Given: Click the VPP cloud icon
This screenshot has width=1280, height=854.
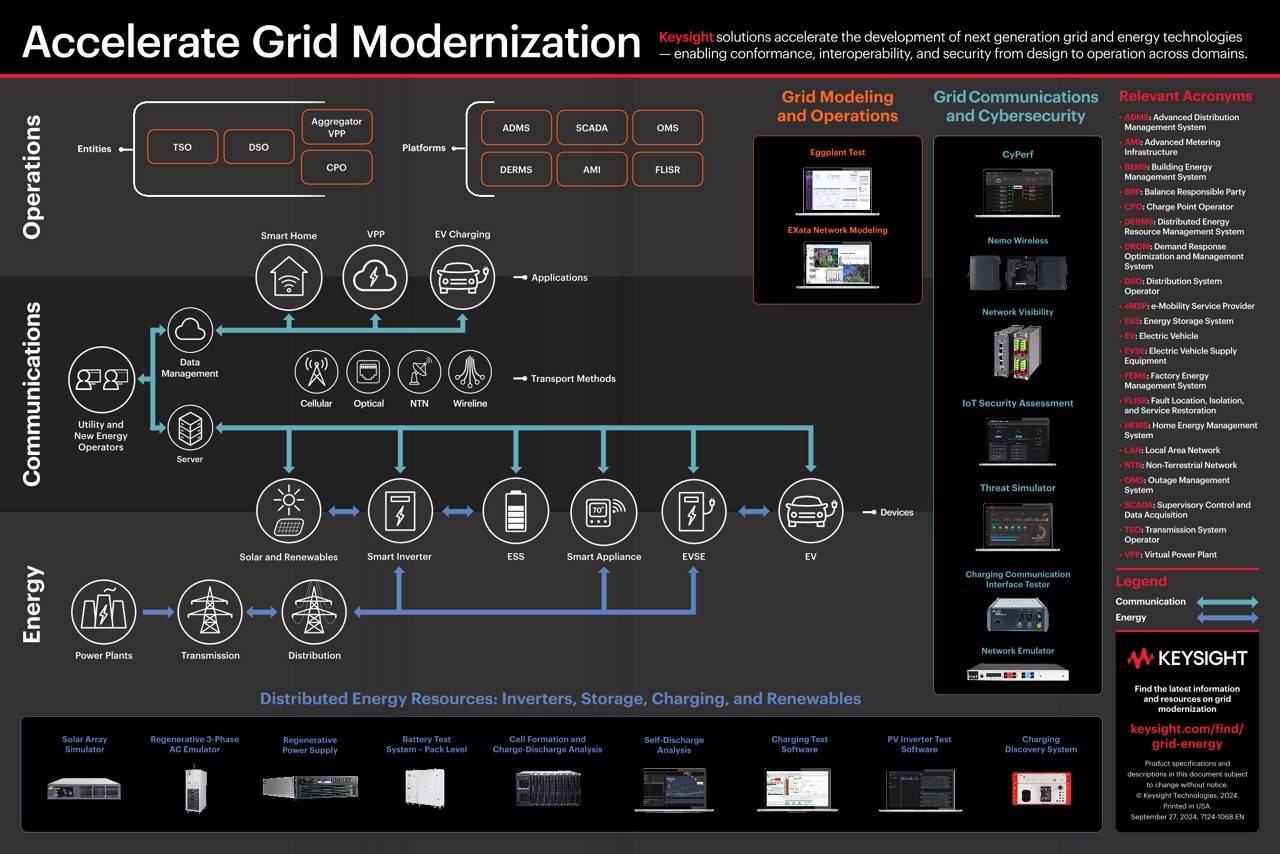Looking at the screenshot, I should [x=374, y=277].
